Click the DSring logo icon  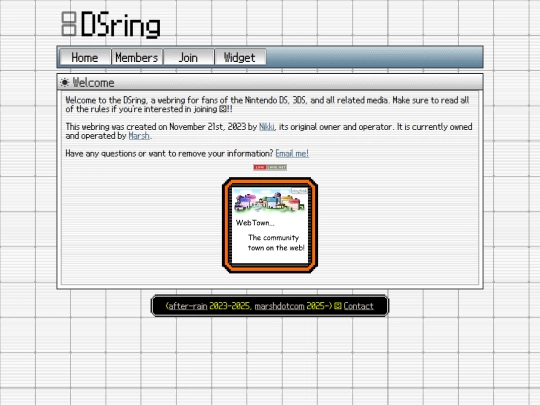[x=69, y=24]
